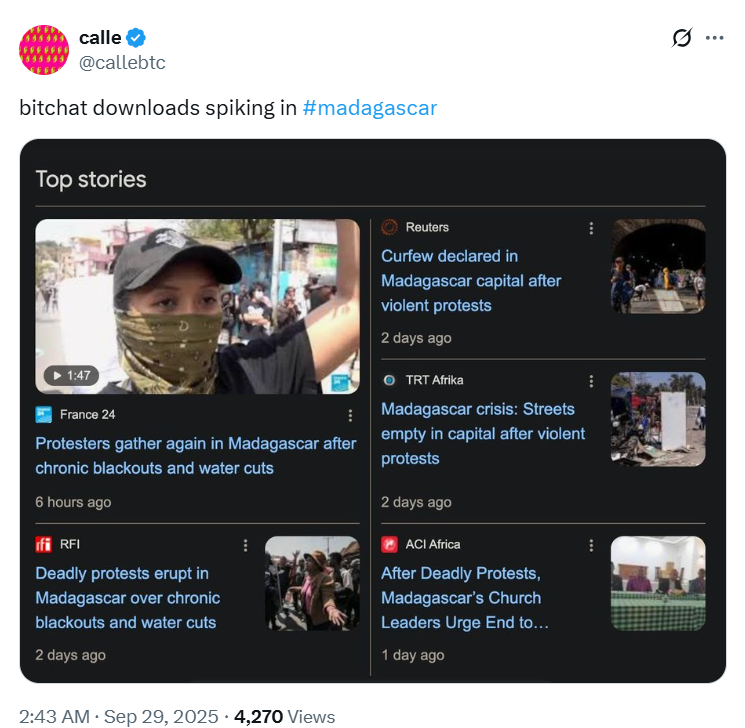Open RFI story options menu
745x728 pixels.
(245, 545)
